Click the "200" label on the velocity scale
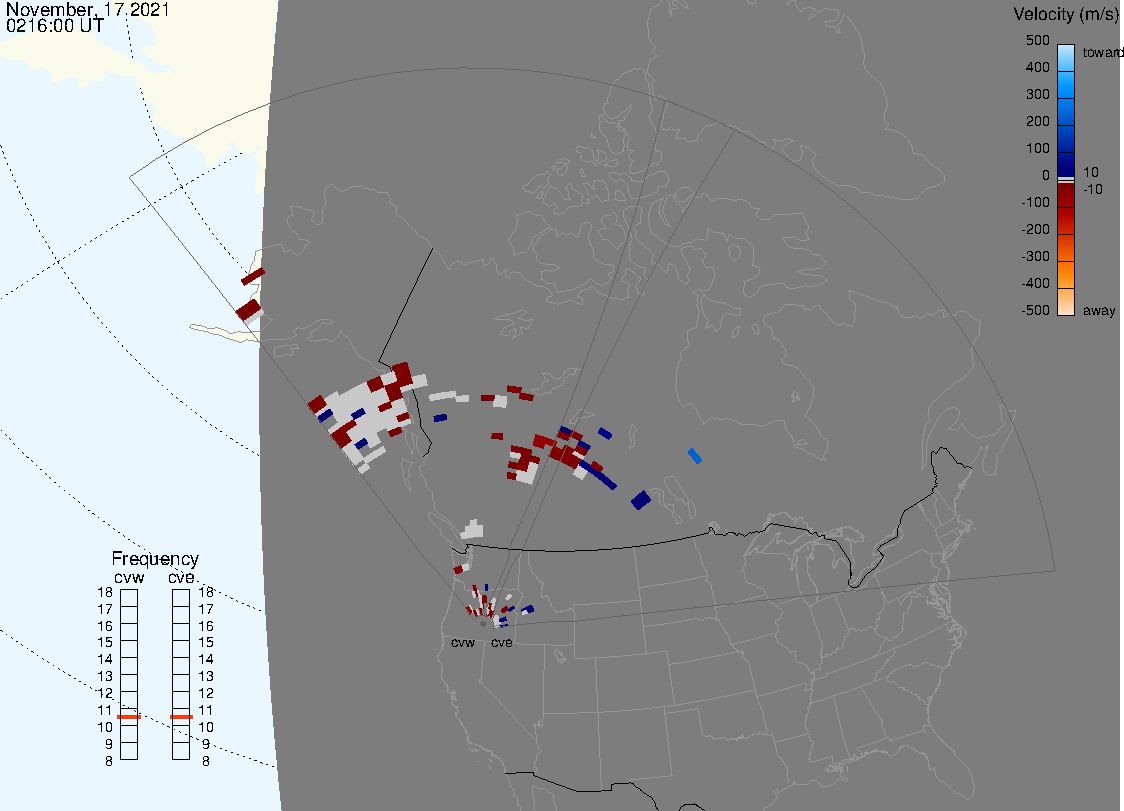1124x811 pixels. [x=1037, y=121]
